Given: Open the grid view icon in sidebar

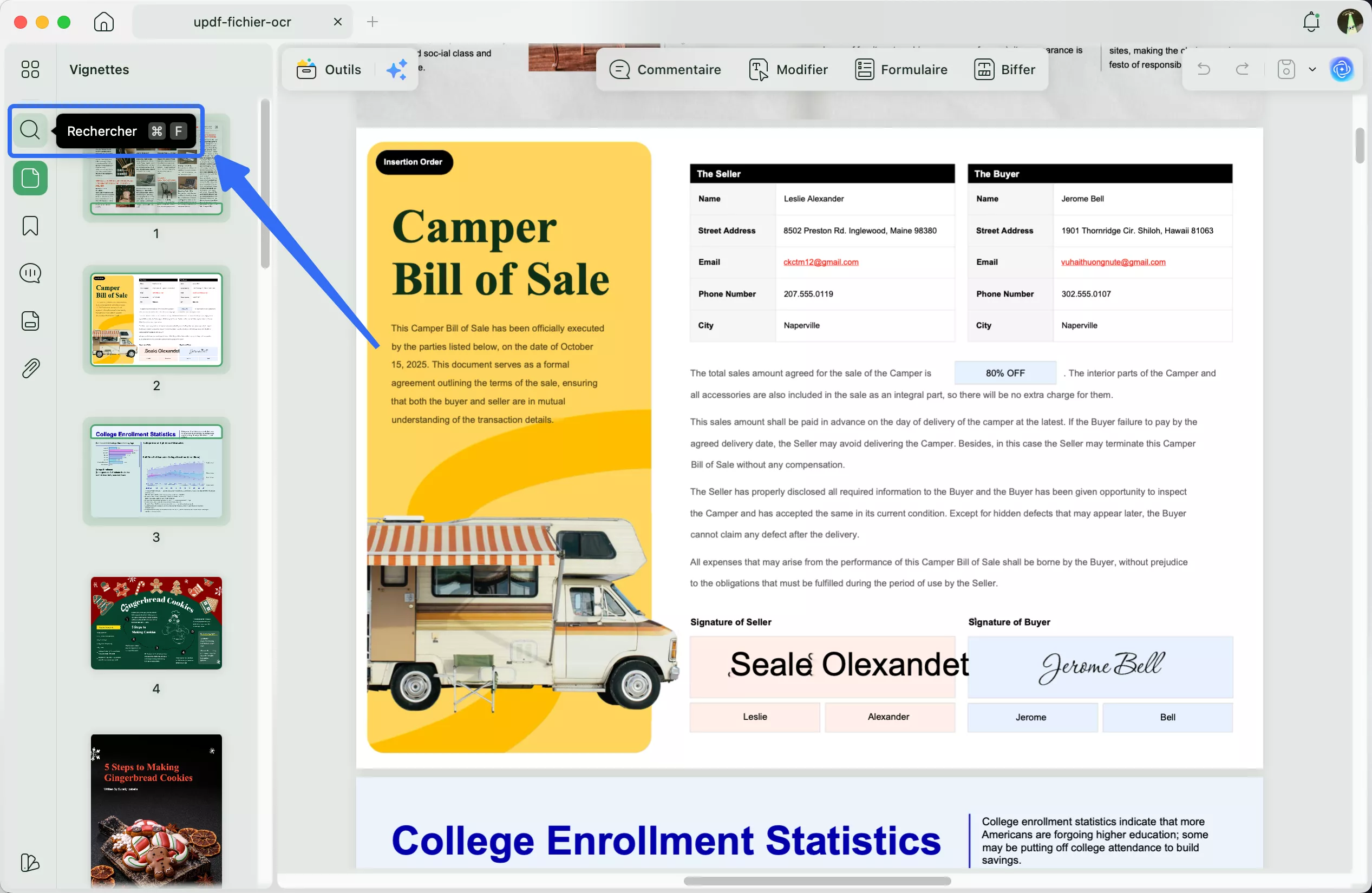Looking at the screenshot, I should 30,70.
